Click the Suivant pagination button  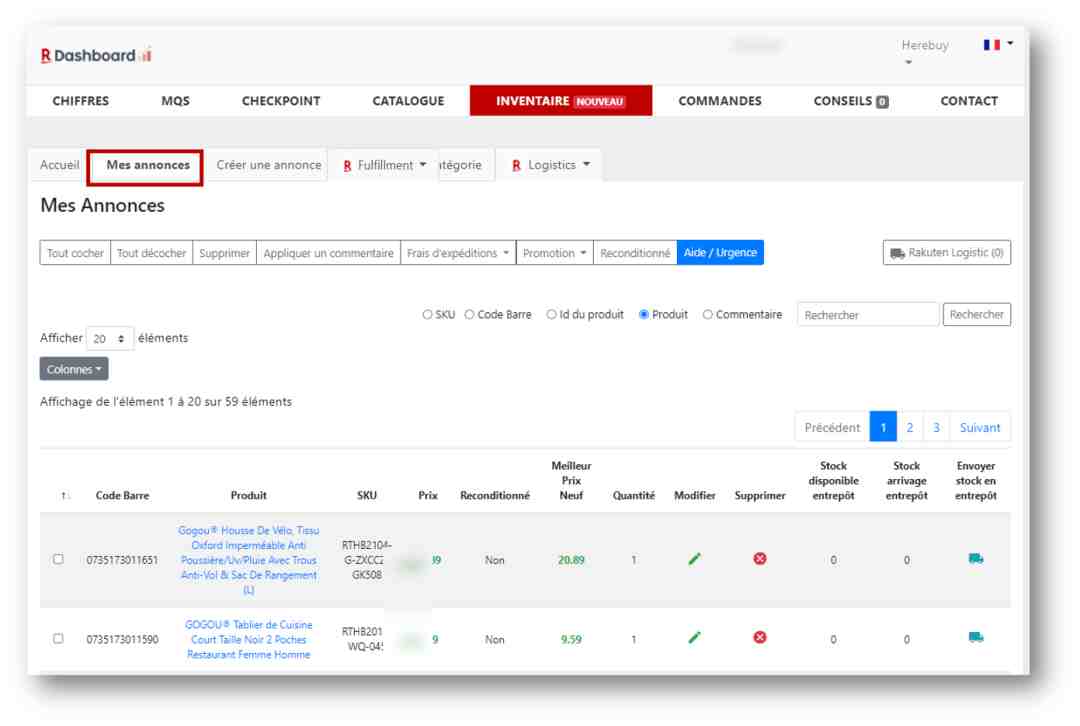[x=980, y=428]
